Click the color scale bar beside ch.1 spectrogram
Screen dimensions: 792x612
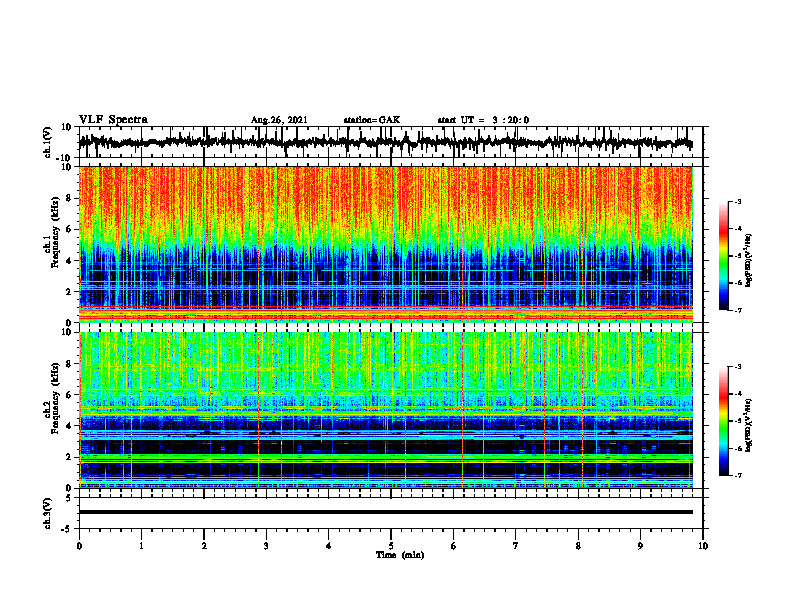pyautogui.click(x=724, y=256)
